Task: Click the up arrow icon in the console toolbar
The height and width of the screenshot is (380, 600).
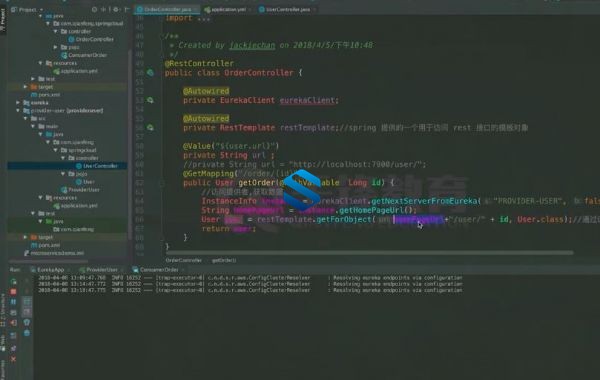Action: click(27, 282)
